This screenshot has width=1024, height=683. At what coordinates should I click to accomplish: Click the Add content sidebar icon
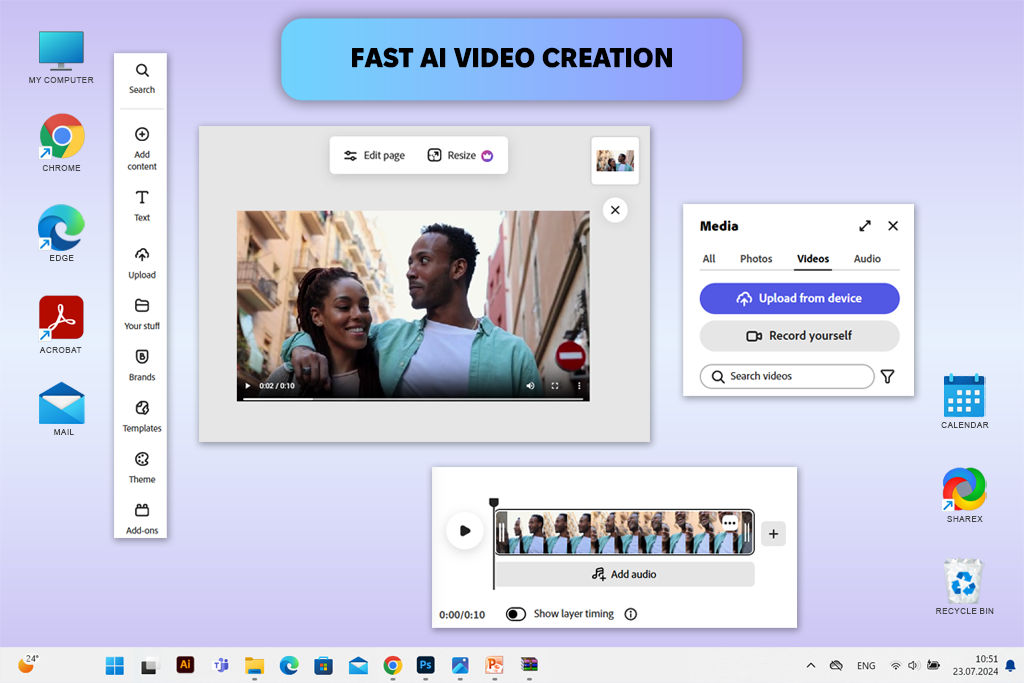tap(142, 148)
